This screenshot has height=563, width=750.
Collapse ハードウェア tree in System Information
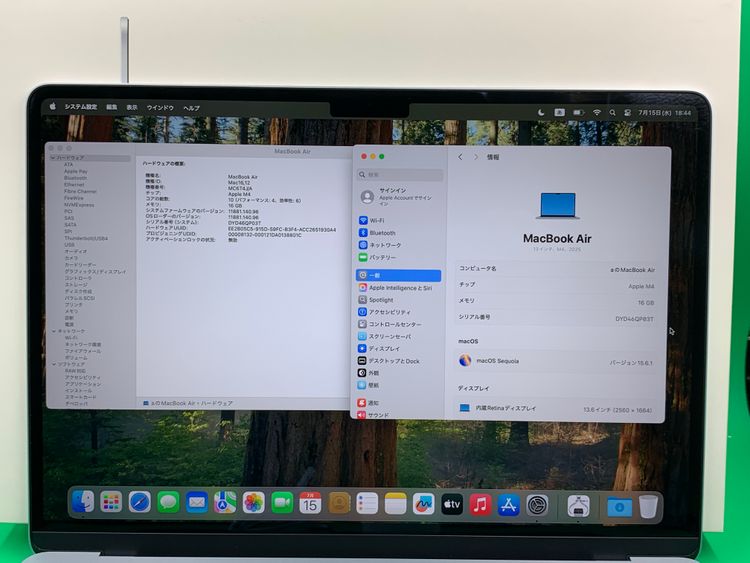(x=54, y=158)
